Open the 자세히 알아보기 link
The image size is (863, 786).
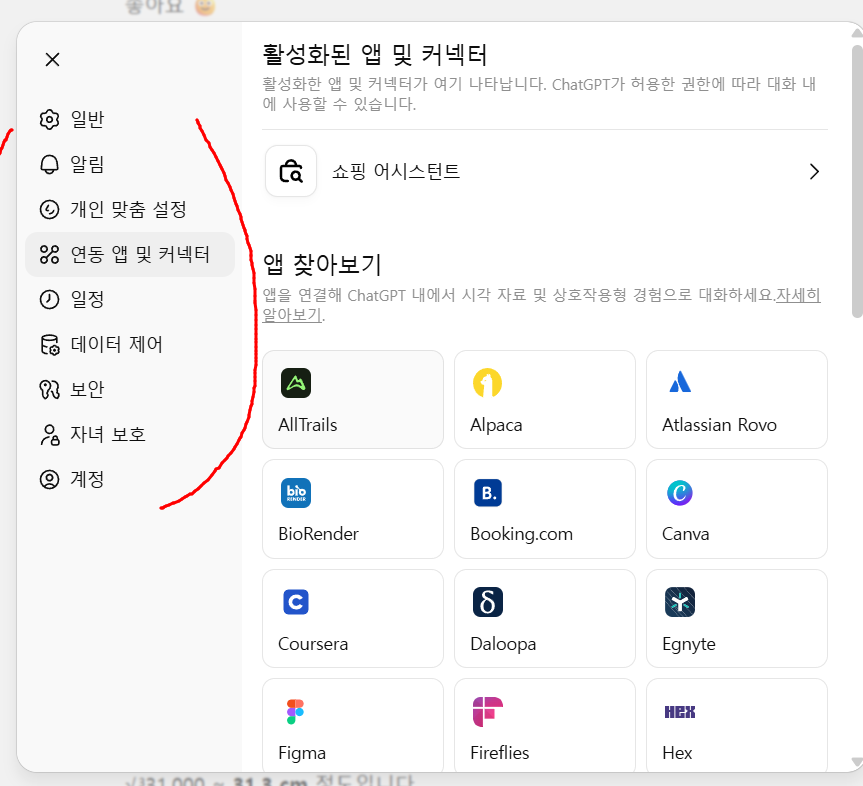click(x=798, y=295)
